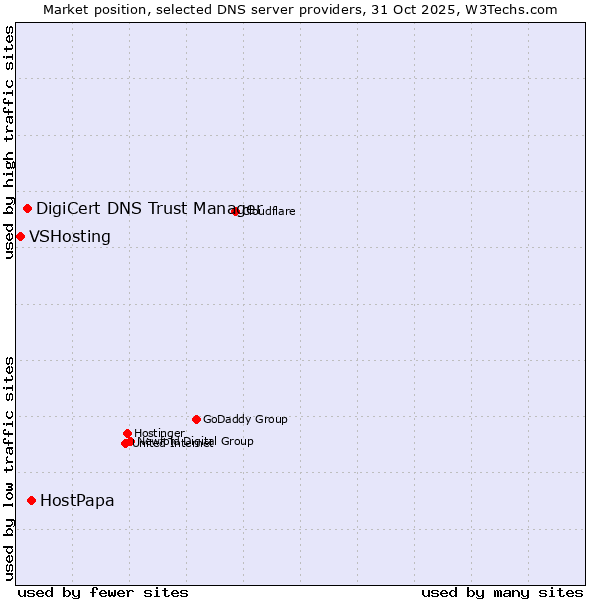600x600 pixels.
Task: Select the Hostinger data point marker
Action: pyautogui.click(x=127, y=433)
